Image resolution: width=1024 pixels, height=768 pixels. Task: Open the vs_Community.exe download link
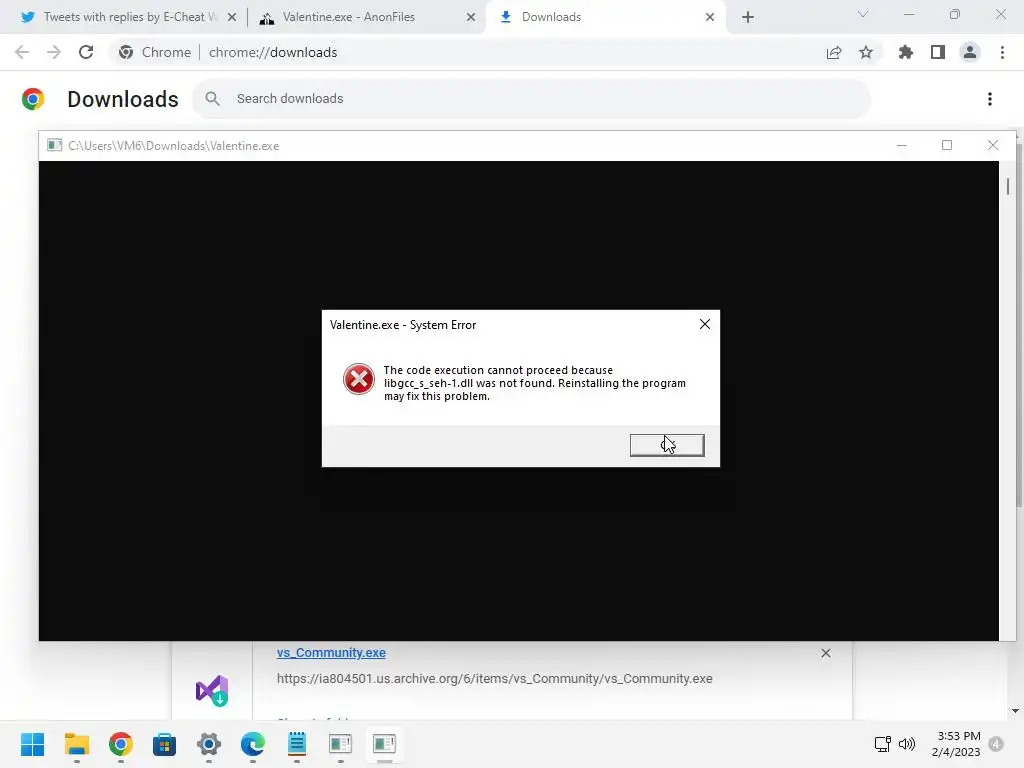click(331, 652)
